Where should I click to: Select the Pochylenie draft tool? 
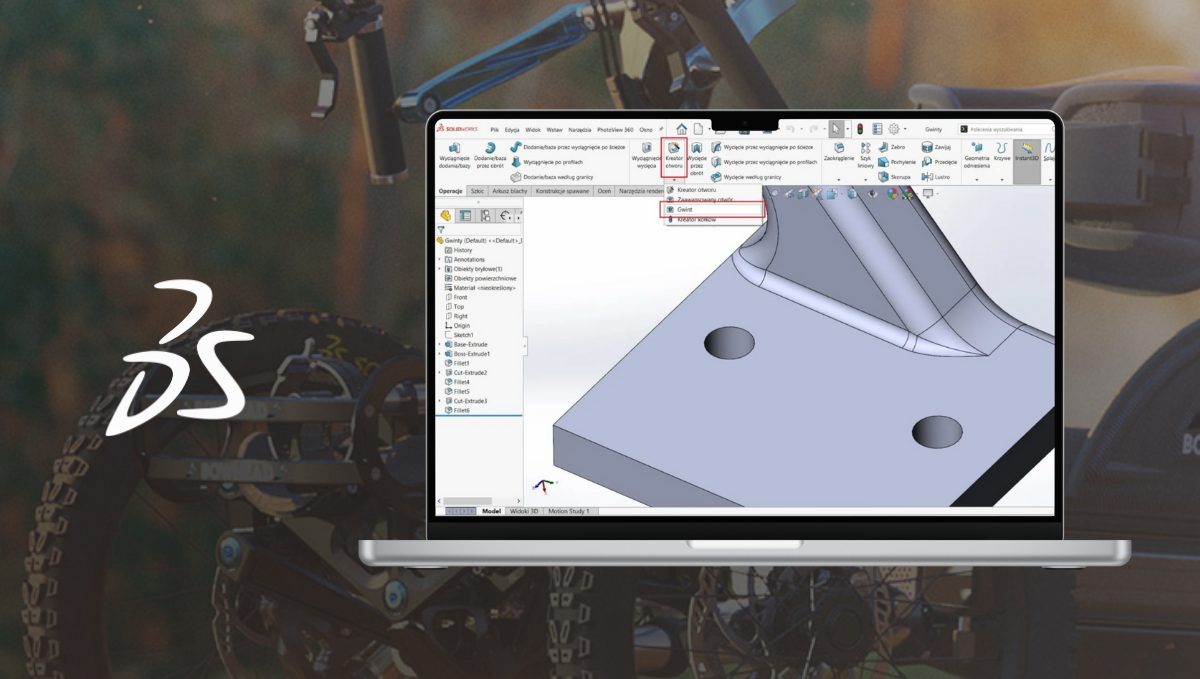[x=897, y=162]
